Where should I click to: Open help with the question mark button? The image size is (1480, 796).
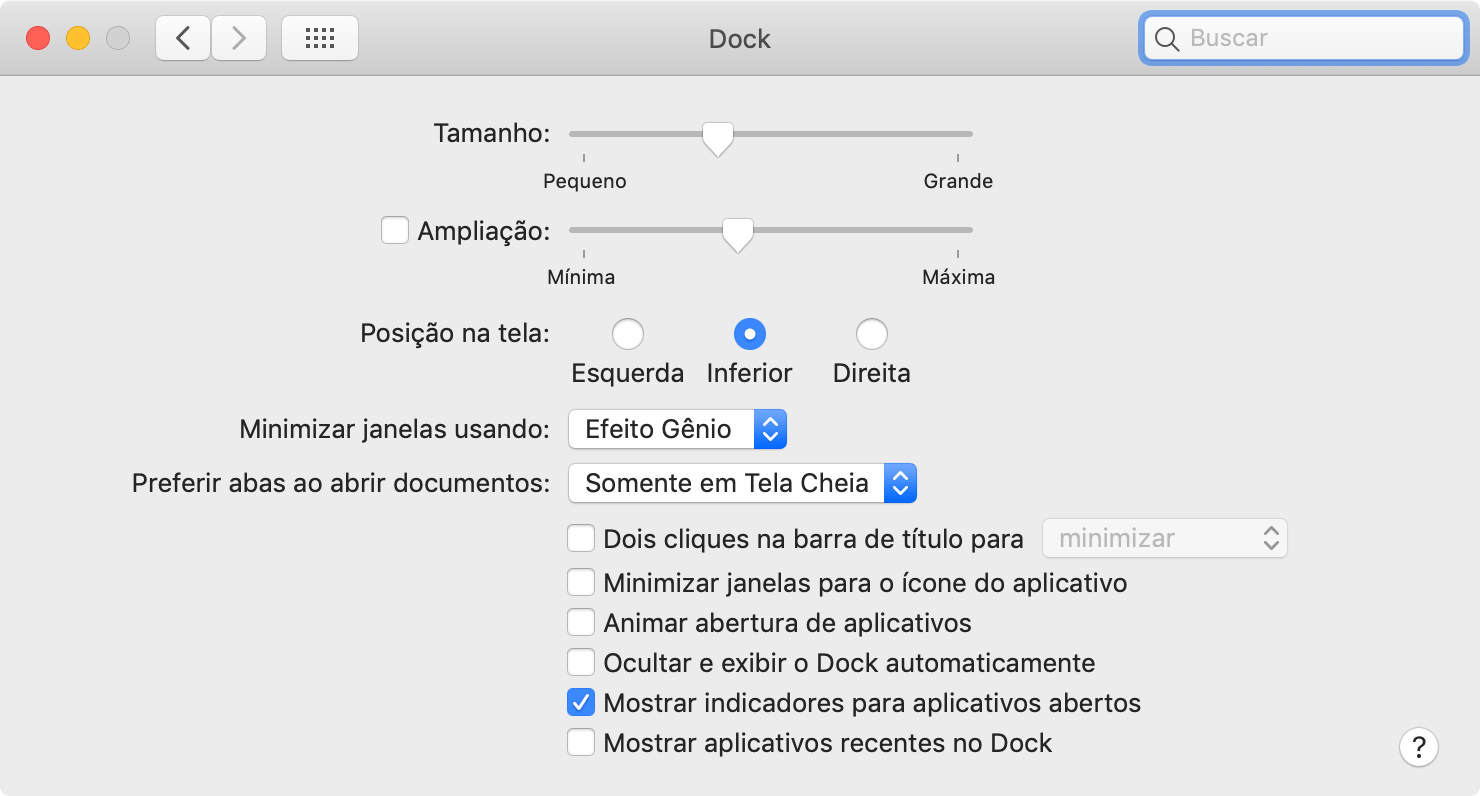[1419, 747]
